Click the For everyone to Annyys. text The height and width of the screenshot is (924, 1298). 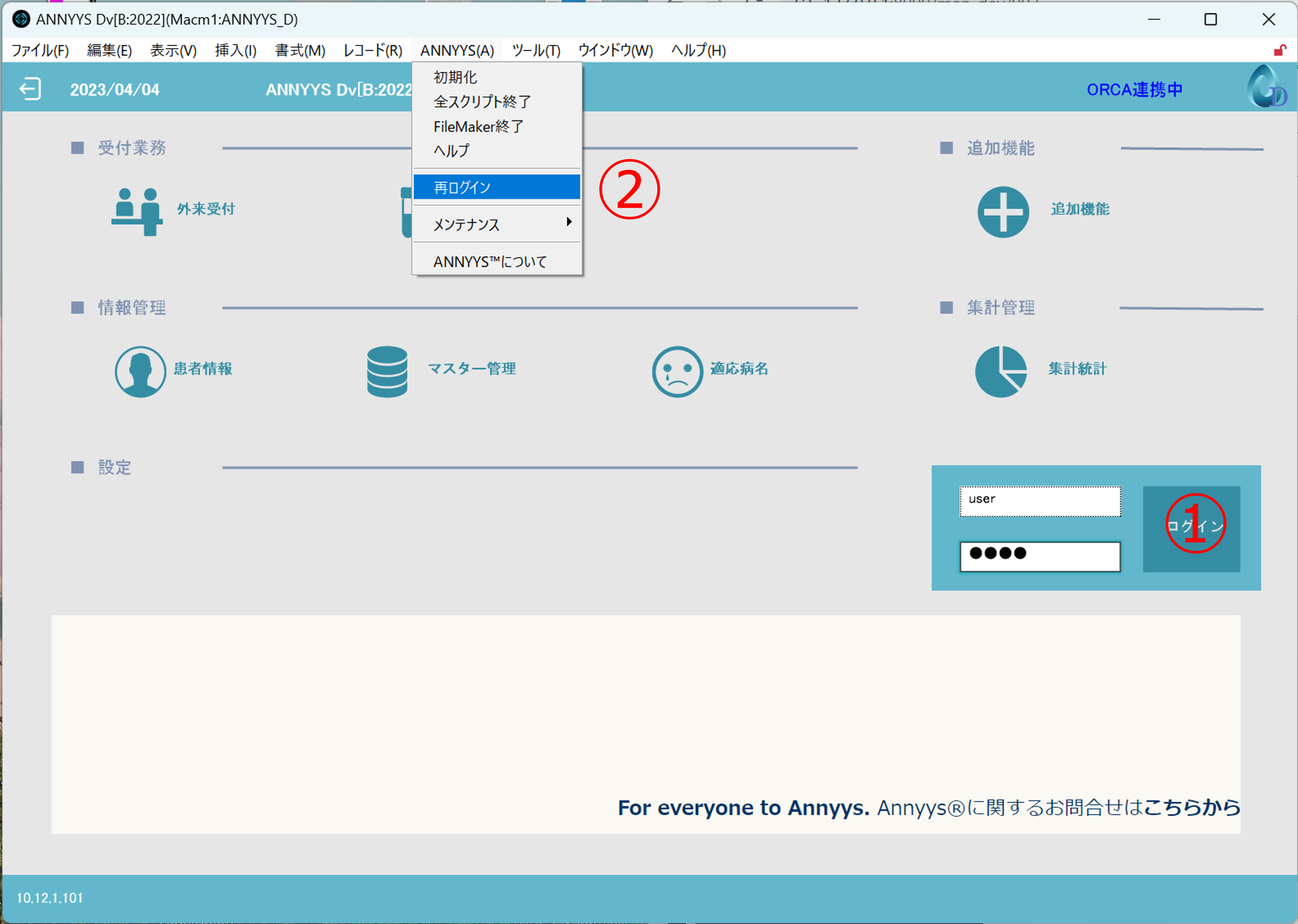click(744, 808)
